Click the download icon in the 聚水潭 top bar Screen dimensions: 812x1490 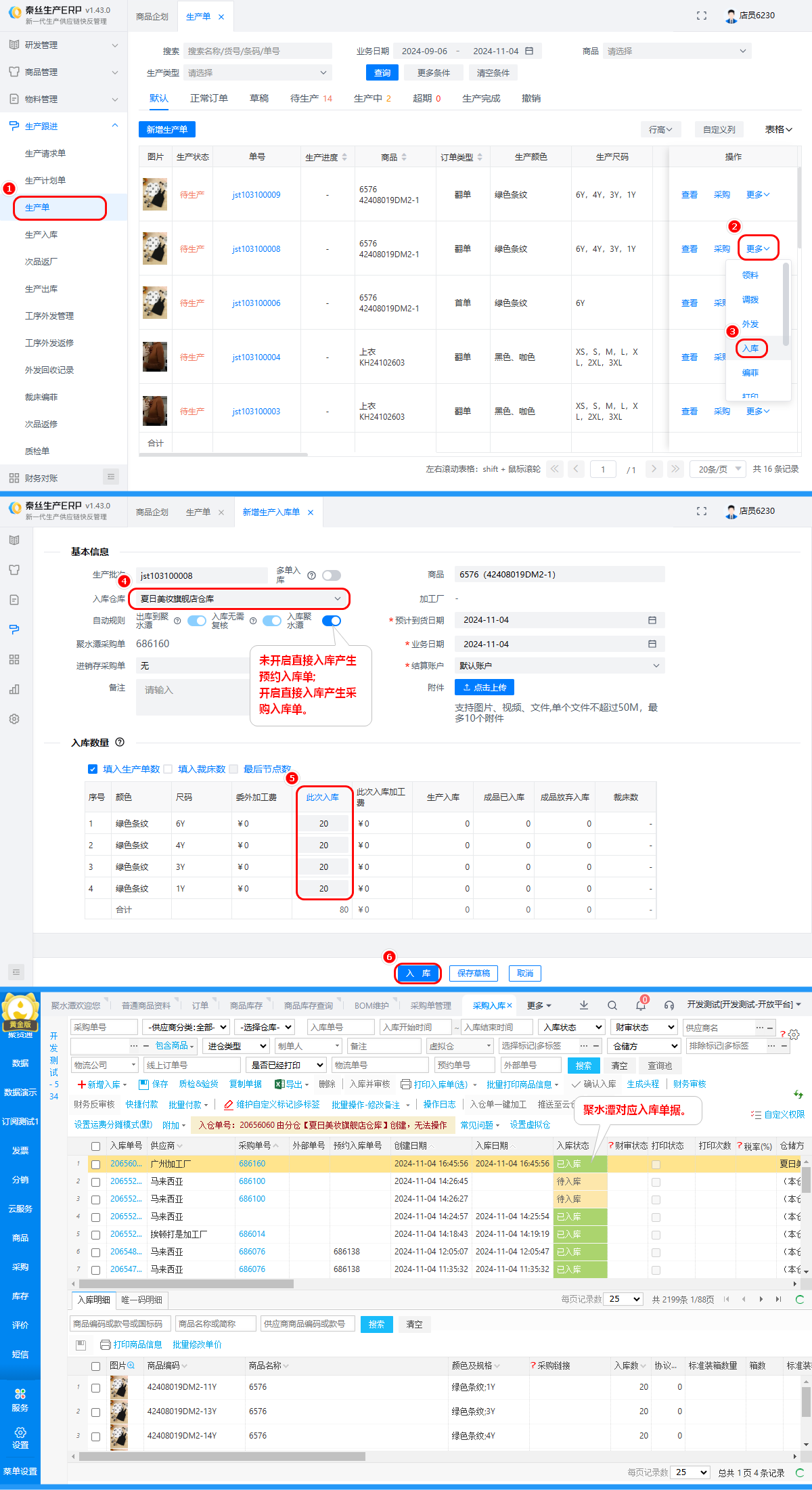pos(584,1005)
